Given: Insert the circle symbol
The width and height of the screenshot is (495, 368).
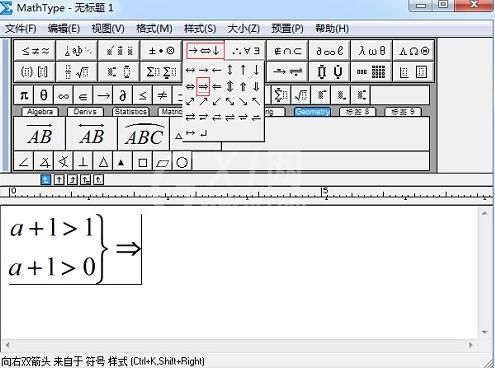Looking at the screenshot, I should (x=182, y=162).
